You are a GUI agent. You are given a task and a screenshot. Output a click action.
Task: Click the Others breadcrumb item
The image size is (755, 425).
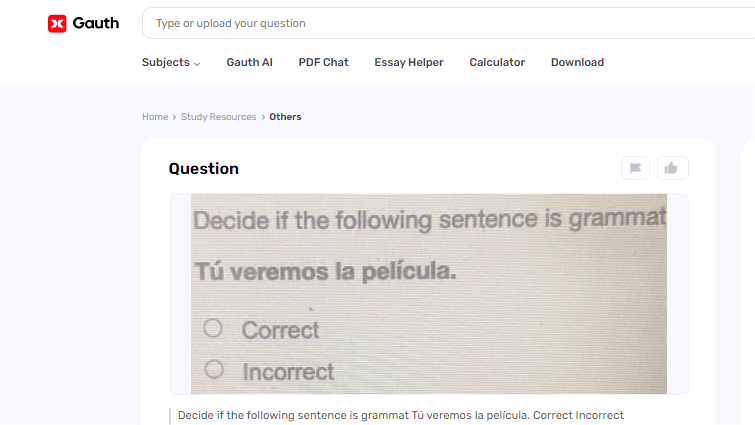(285, 117)
